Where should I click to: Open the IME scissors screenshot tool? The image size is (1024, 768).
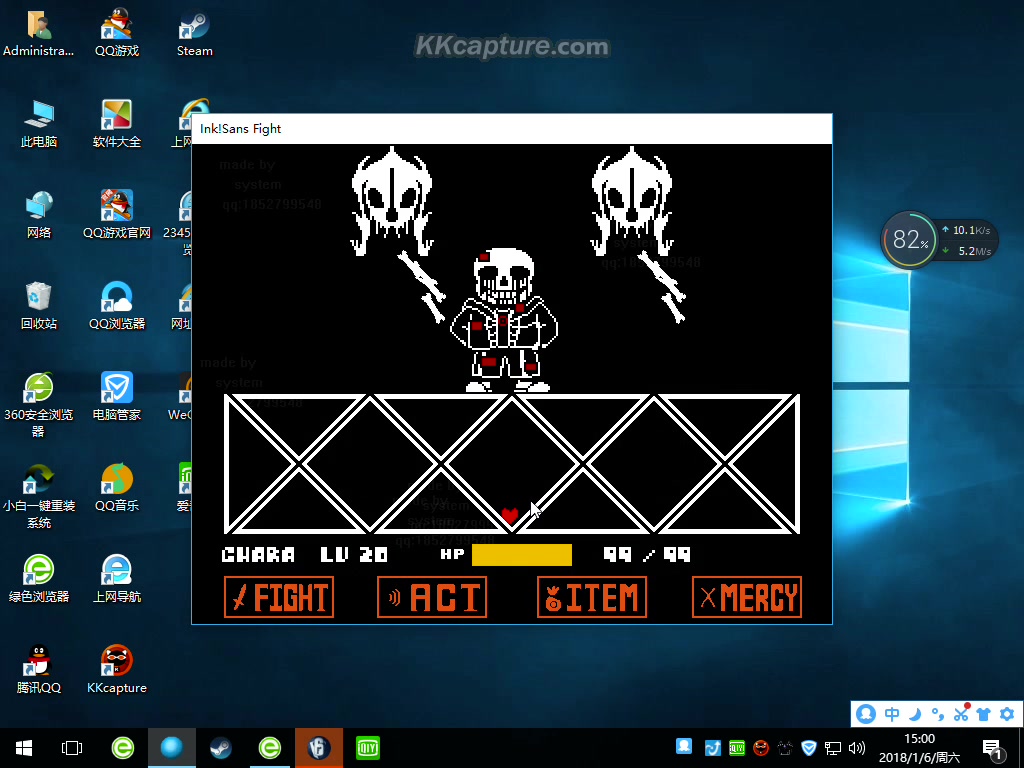[961, 713]
